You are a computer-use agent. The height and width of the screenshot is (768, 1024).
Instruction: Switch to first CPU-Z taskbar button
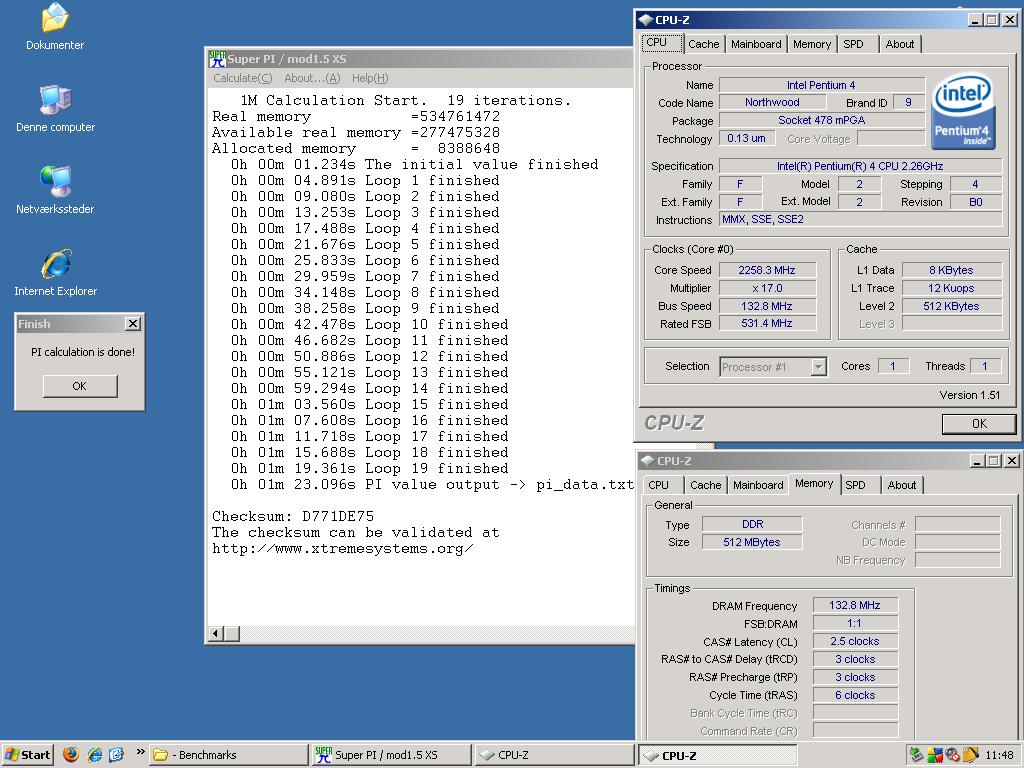point(554,754)
